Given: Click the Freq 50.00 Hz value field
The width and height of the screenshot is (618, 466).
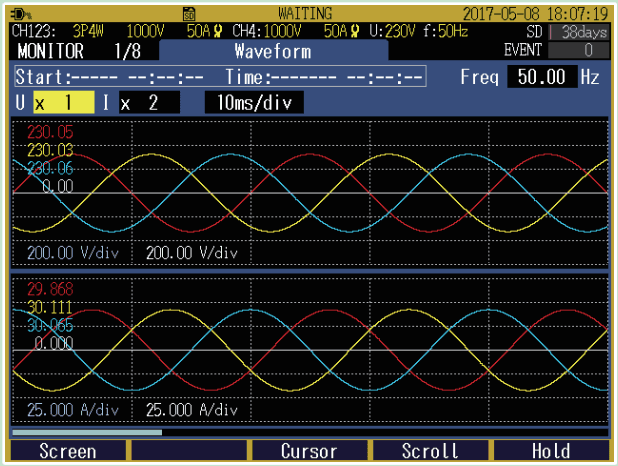Looking at the screenshot, I should [541, 76].
